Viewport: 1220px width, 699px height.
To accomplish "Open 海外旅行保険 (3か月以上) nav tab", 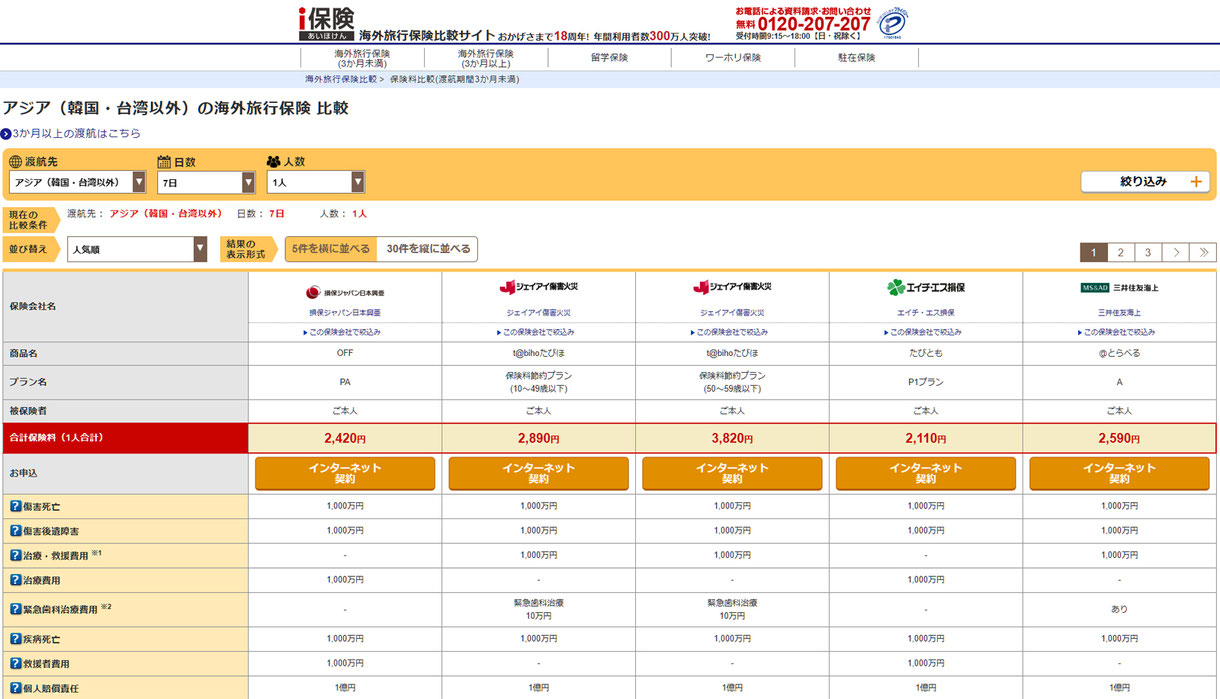I will (x=486, y=58).
